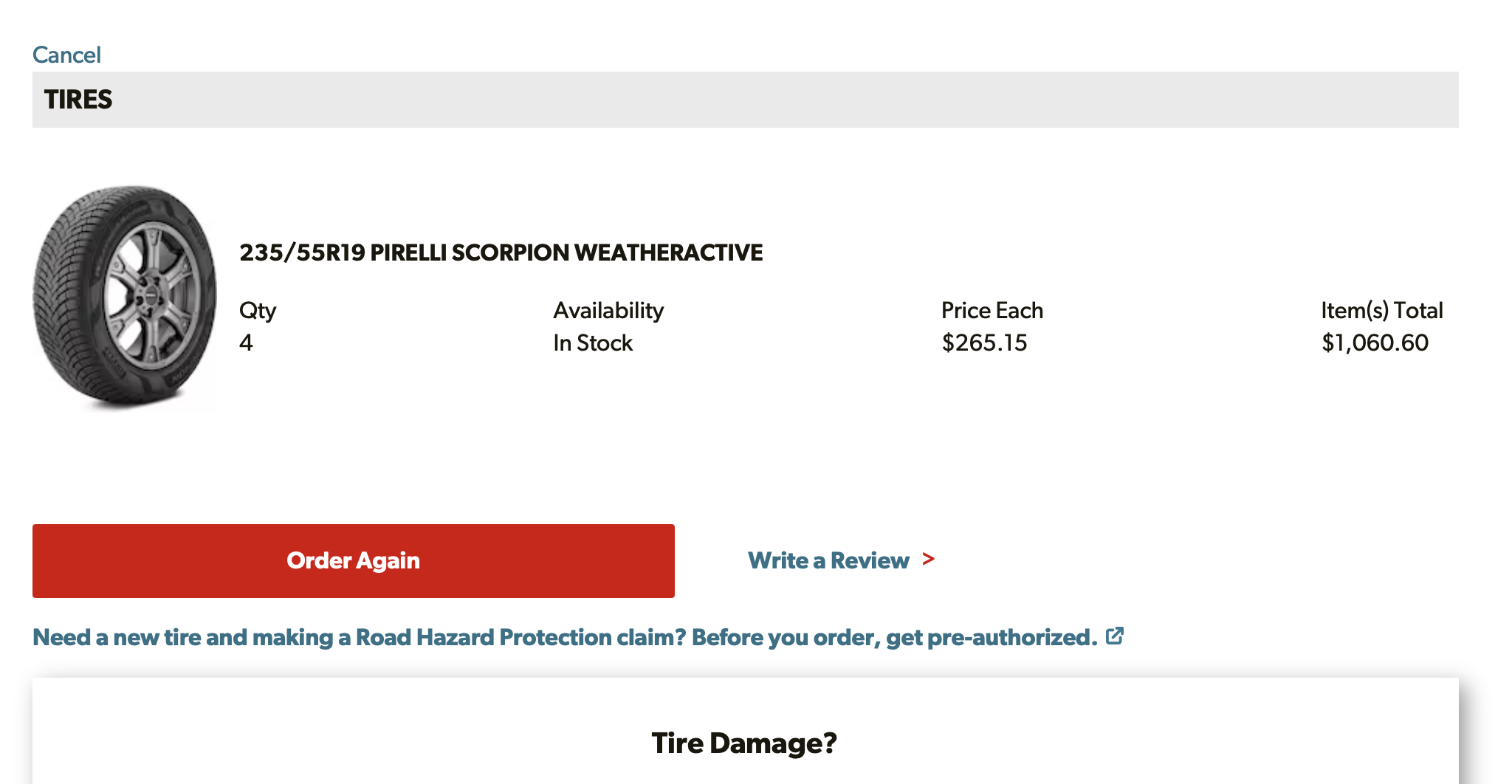Click the Price Each column label
This screenshot has height=784, width=1512.
point(992,310)
